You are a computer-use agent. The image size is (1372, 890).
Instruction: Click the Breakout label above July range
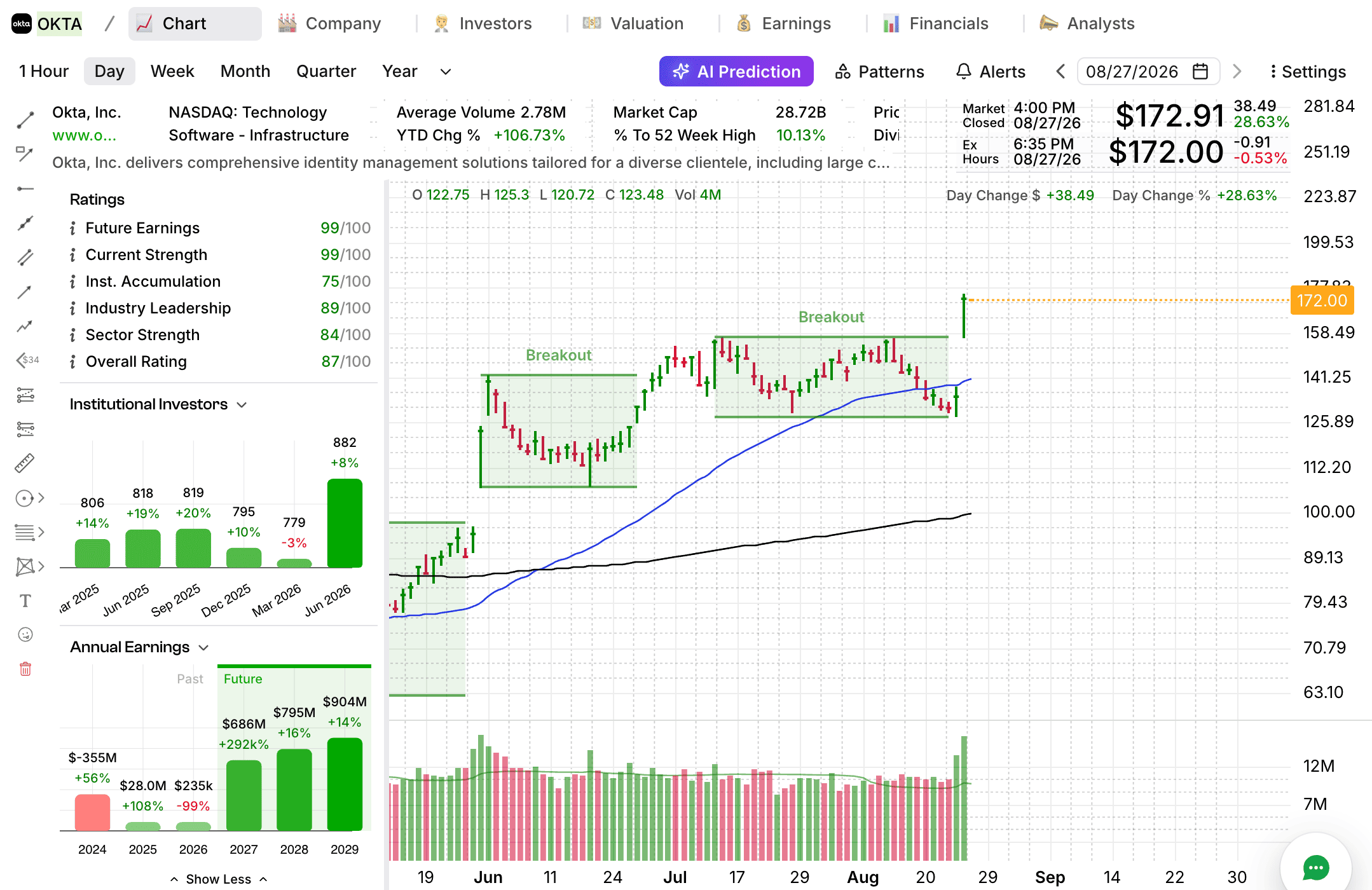831,317
